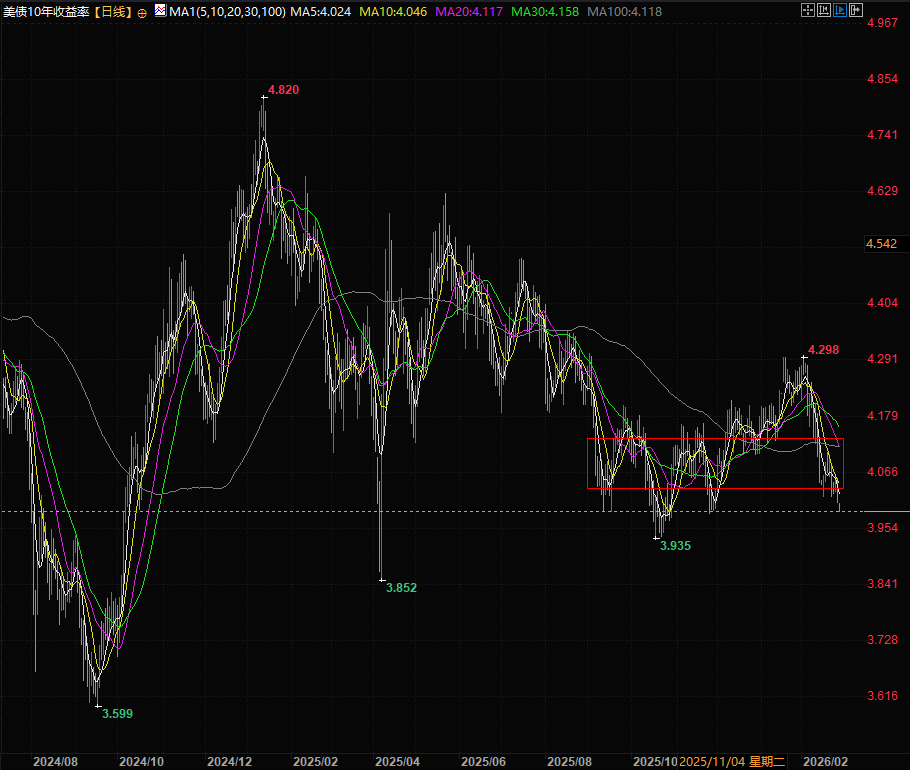910x770 pixels.
Task: Click the axis-with-left-arrow chart icon
Action: pyautogui.click(x=824, y=11)
